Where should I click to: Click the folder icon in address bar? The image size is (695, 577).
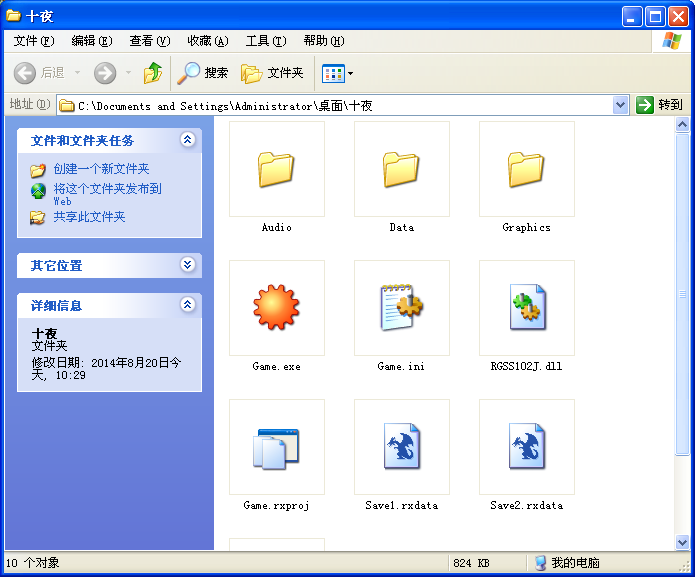click(x=66, y=105)
